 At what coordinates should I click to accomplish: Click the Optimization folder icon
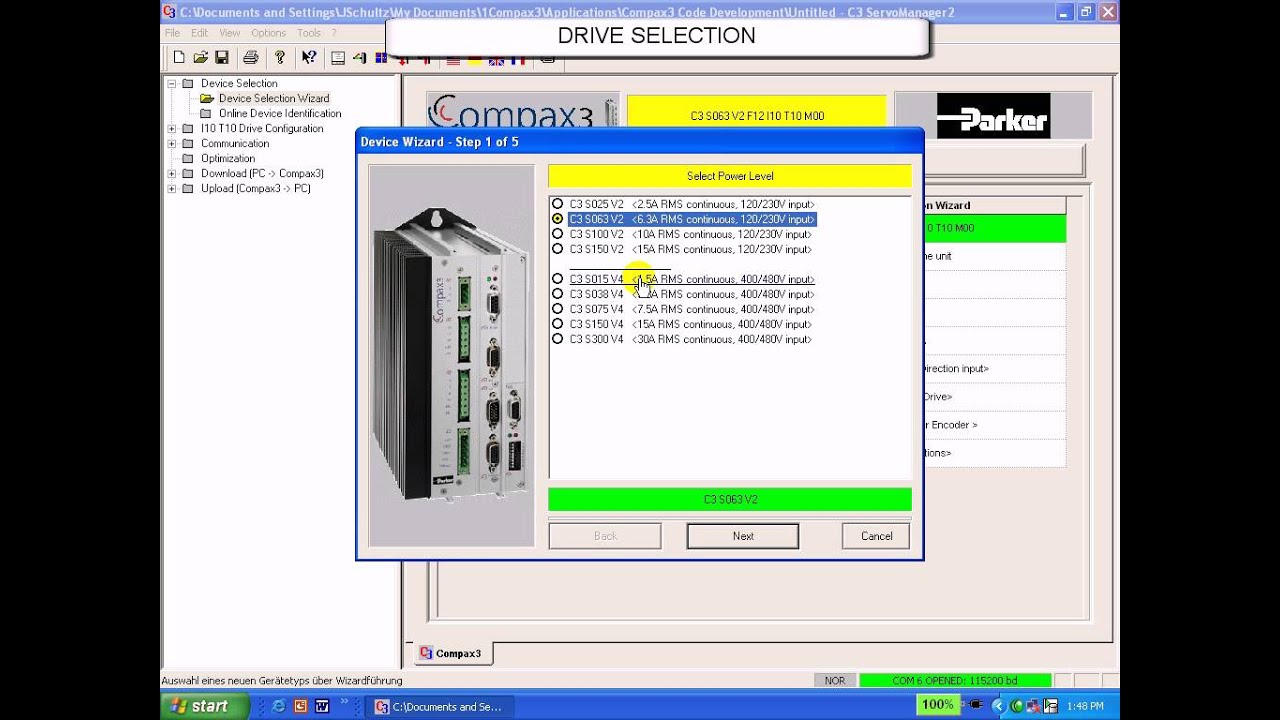coord(188,158)
